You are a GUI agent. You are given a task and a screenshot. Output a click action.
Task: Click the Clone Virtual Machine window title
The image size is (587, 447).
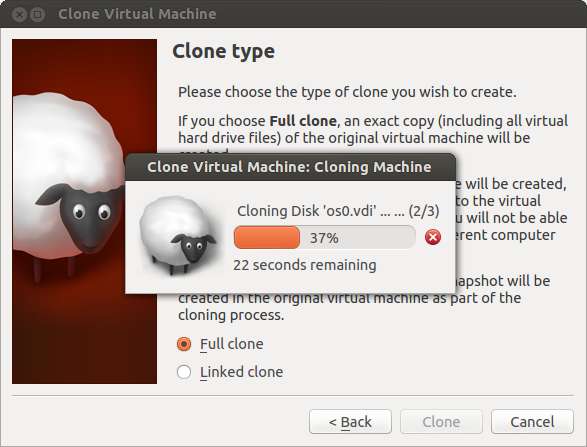[137, 14]
